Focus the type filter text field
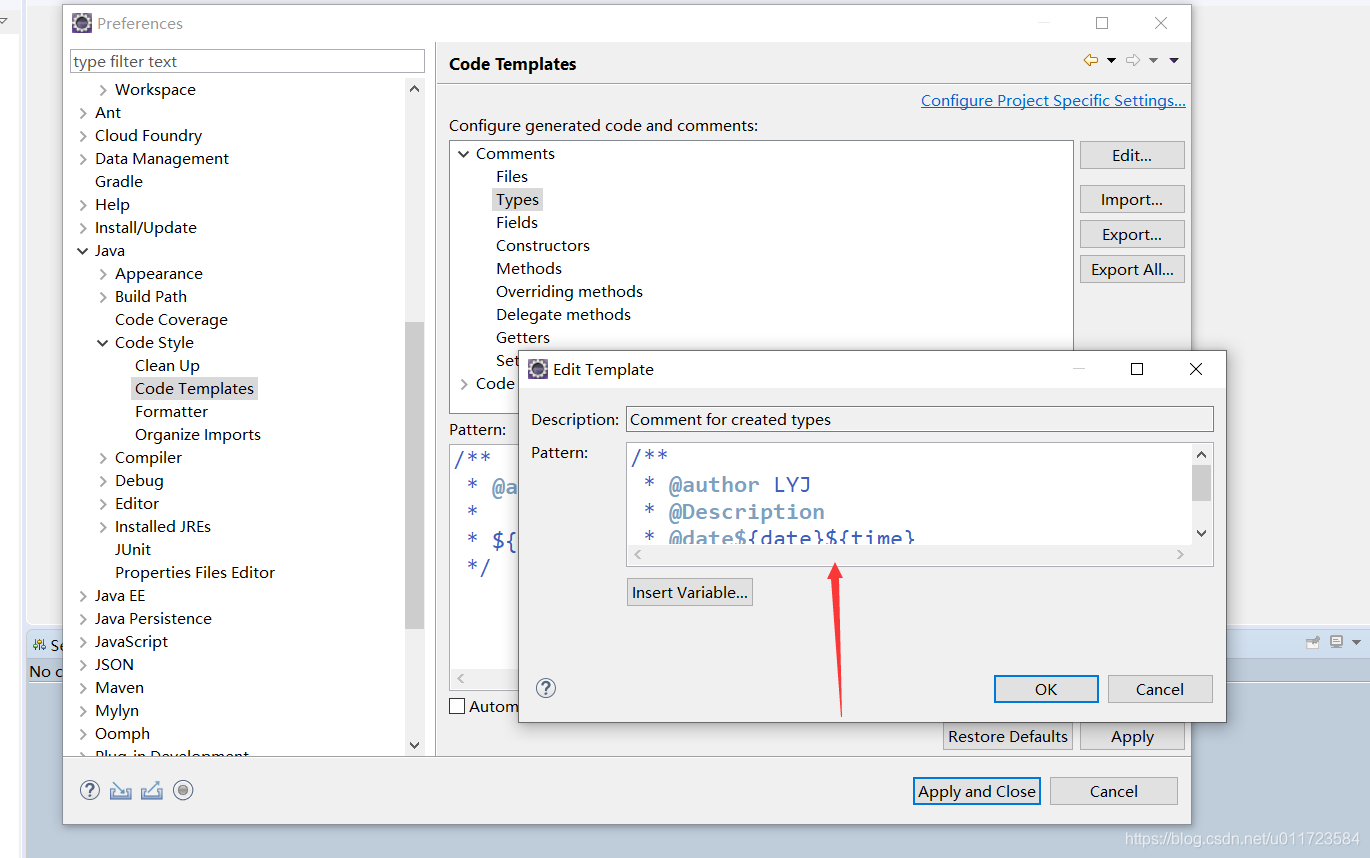 [x=247, y=61]
